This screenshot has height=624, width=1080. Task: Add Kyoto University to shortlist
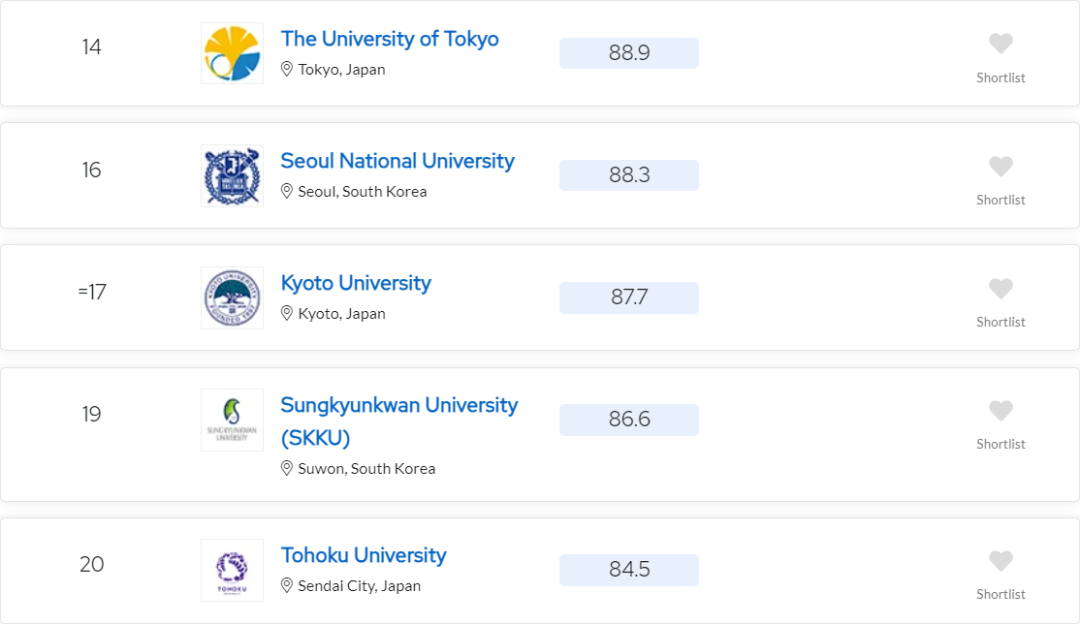pos(1001,288)
